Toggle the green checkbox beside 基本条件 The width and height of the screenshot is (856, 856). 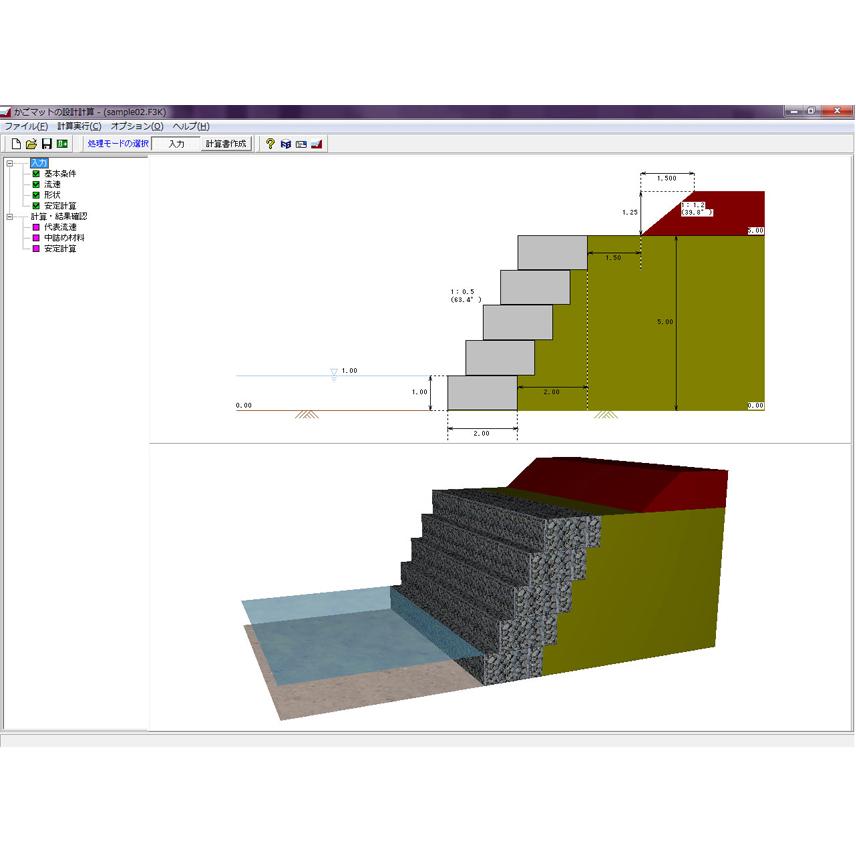pos(36,174)
